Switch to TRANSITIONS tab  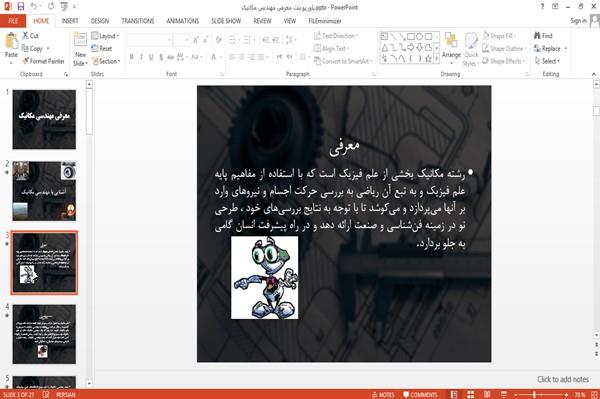click(138, 21)
